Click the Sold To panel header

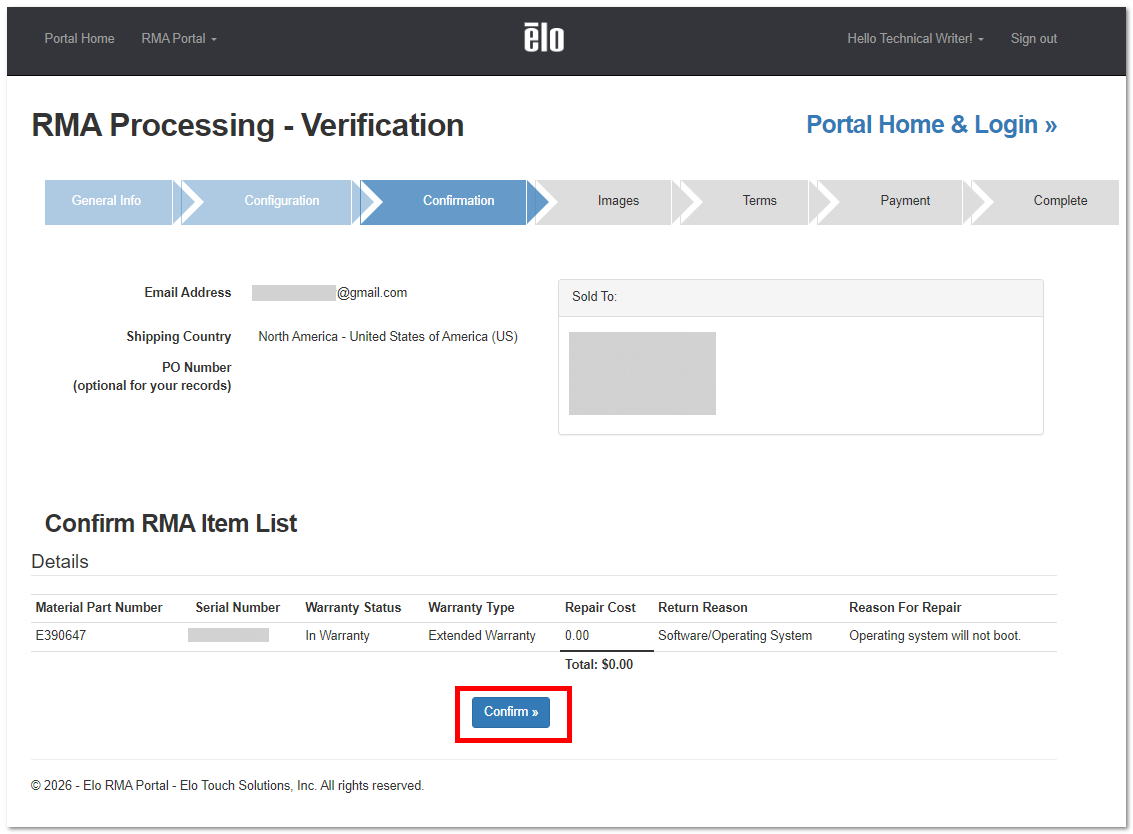pyautogui.click(x=801, y=297)
